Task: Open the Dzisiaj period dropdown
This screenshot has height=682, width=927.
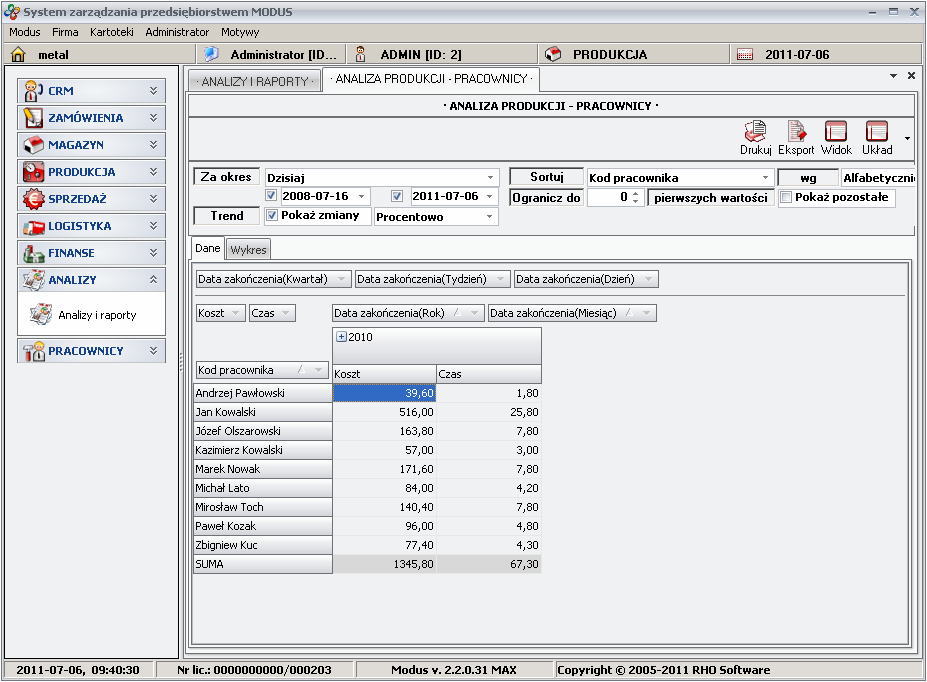Action: [490, 178]
